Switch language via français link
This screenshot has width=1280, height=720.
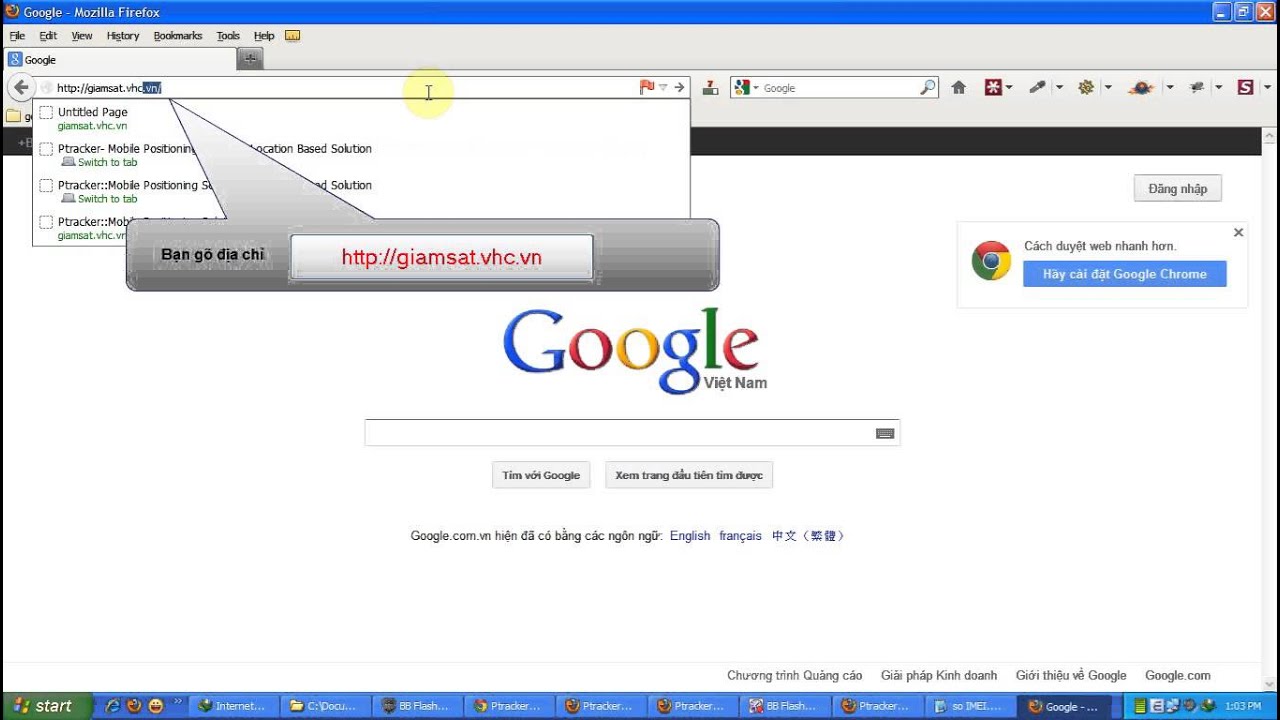coord(740,536)
